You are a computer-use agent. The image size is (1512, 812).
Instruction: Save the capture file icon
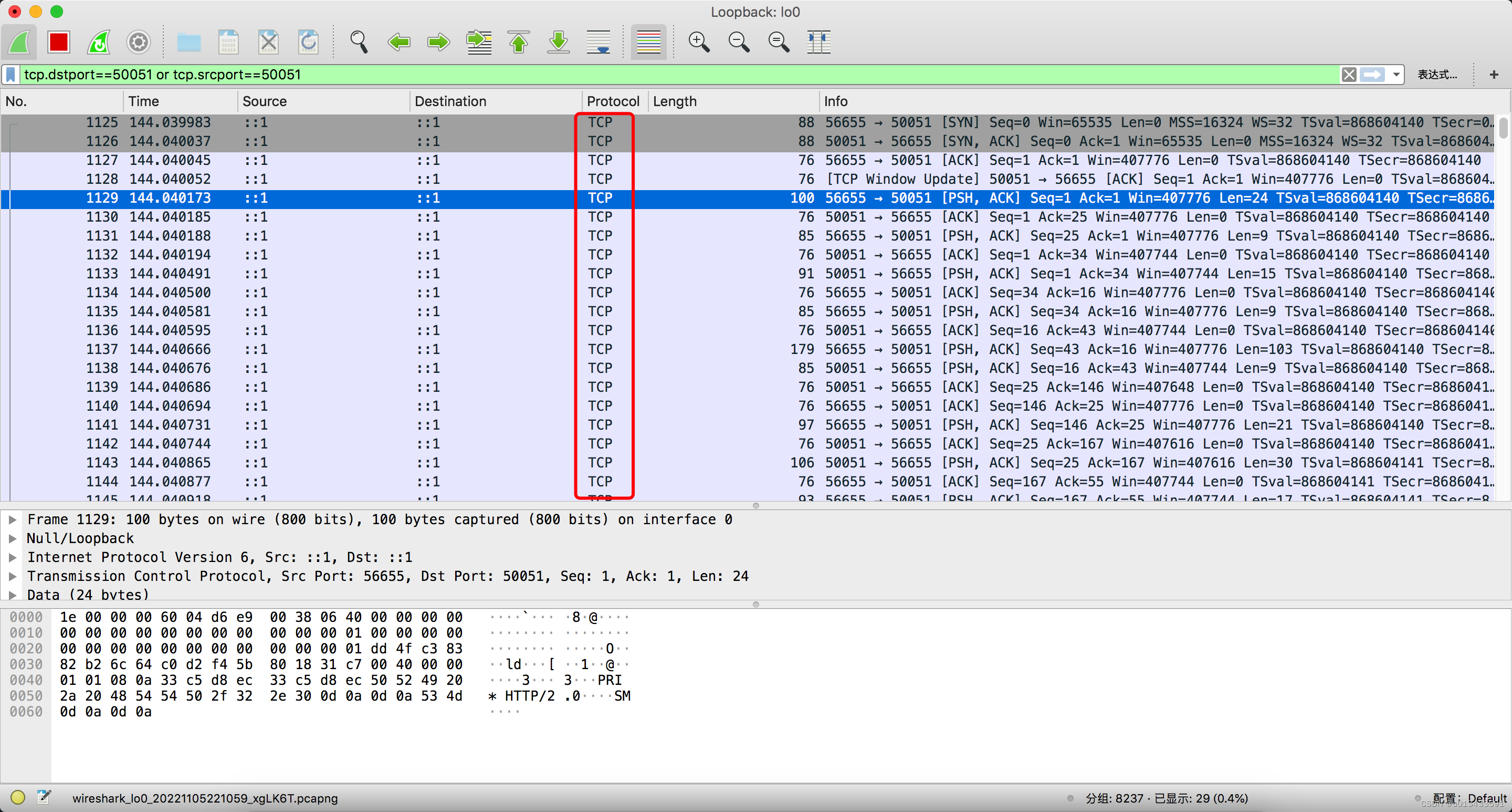(x=228, y=42)
